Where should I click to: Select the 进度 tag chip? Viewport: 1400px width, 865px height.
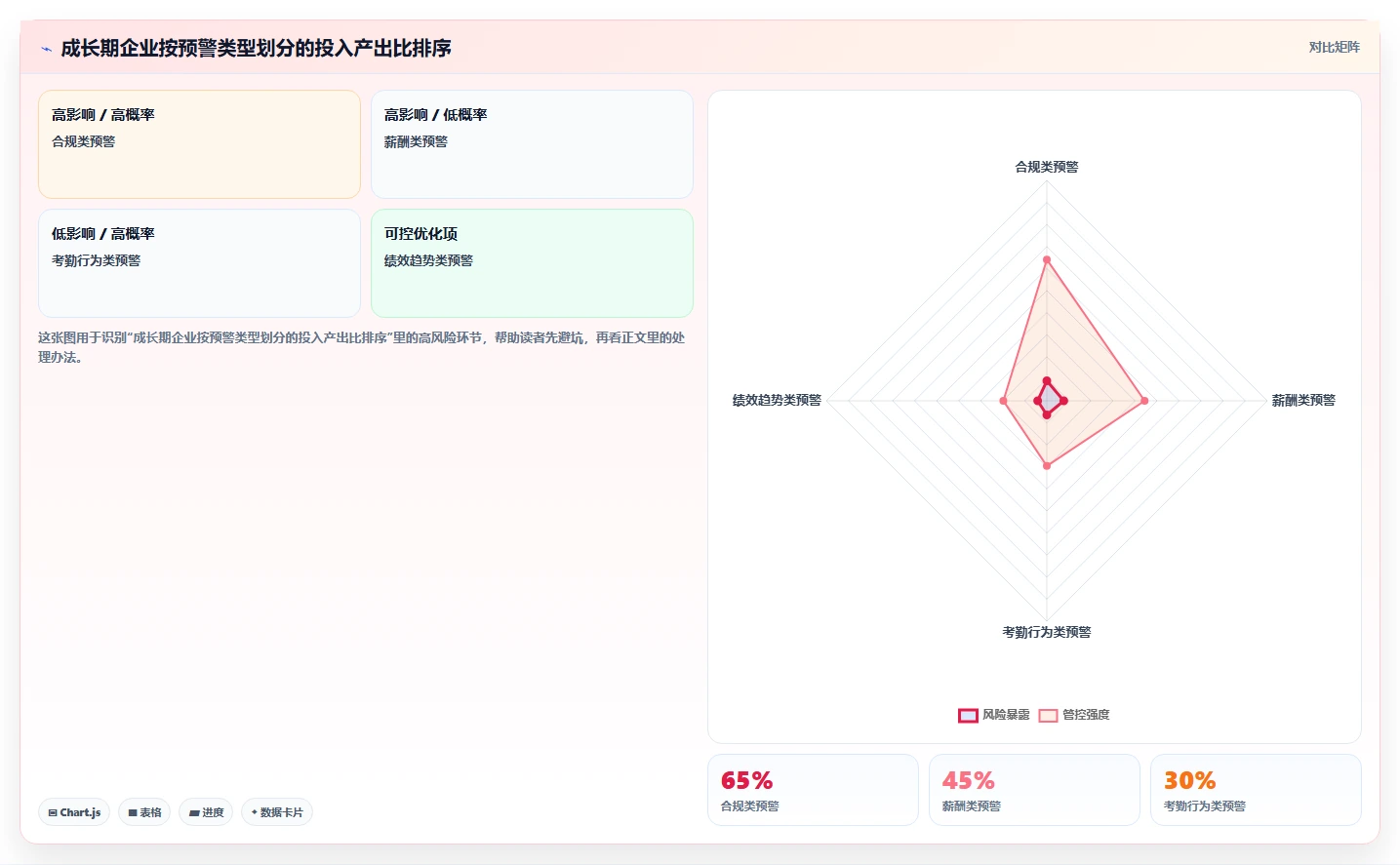206,812
